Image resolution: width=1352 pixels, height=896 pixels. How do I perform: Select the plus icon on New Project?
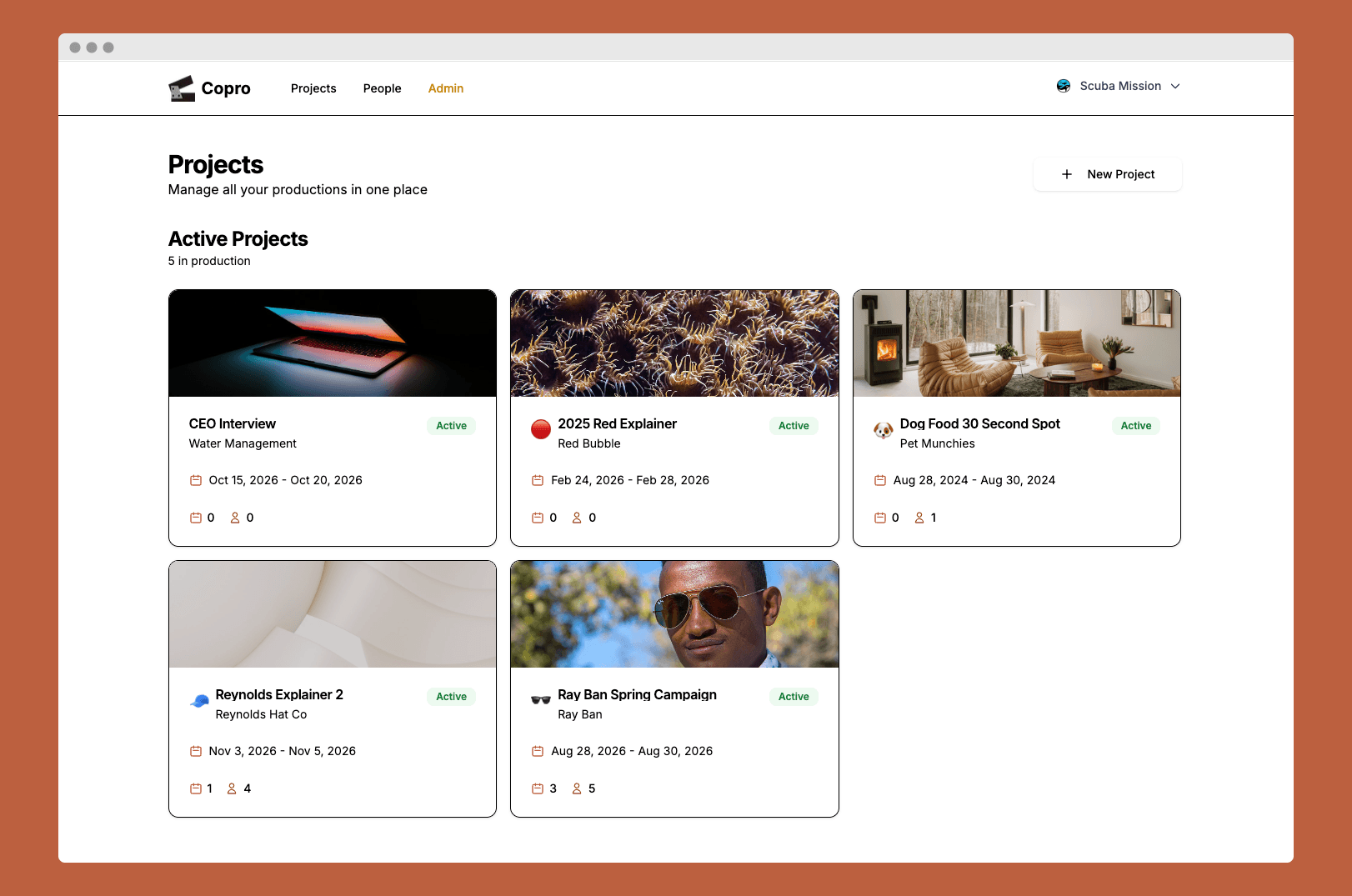1067,174
